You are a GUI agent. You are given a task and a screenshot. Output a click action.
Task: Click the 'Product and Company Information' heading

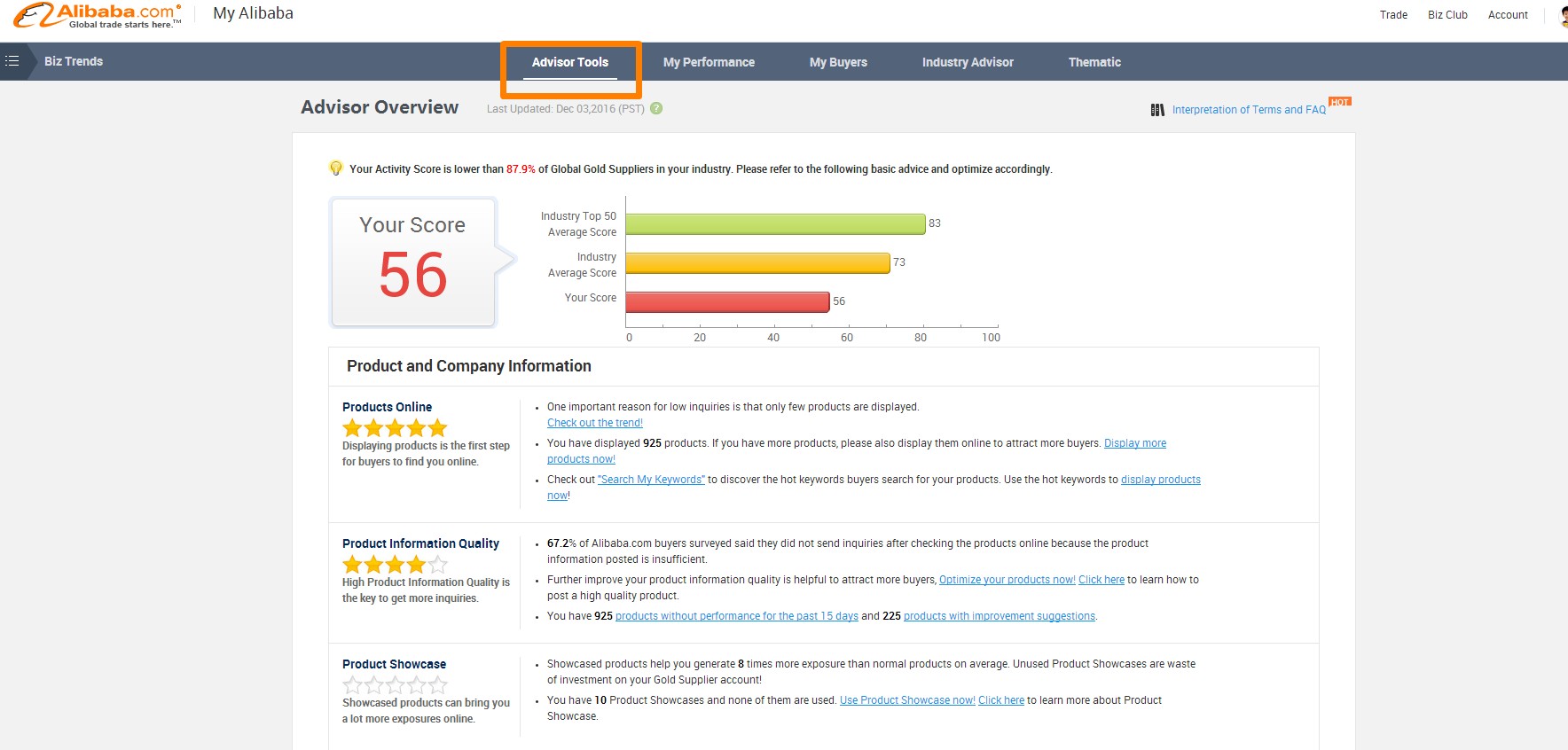tap(469, 366)
